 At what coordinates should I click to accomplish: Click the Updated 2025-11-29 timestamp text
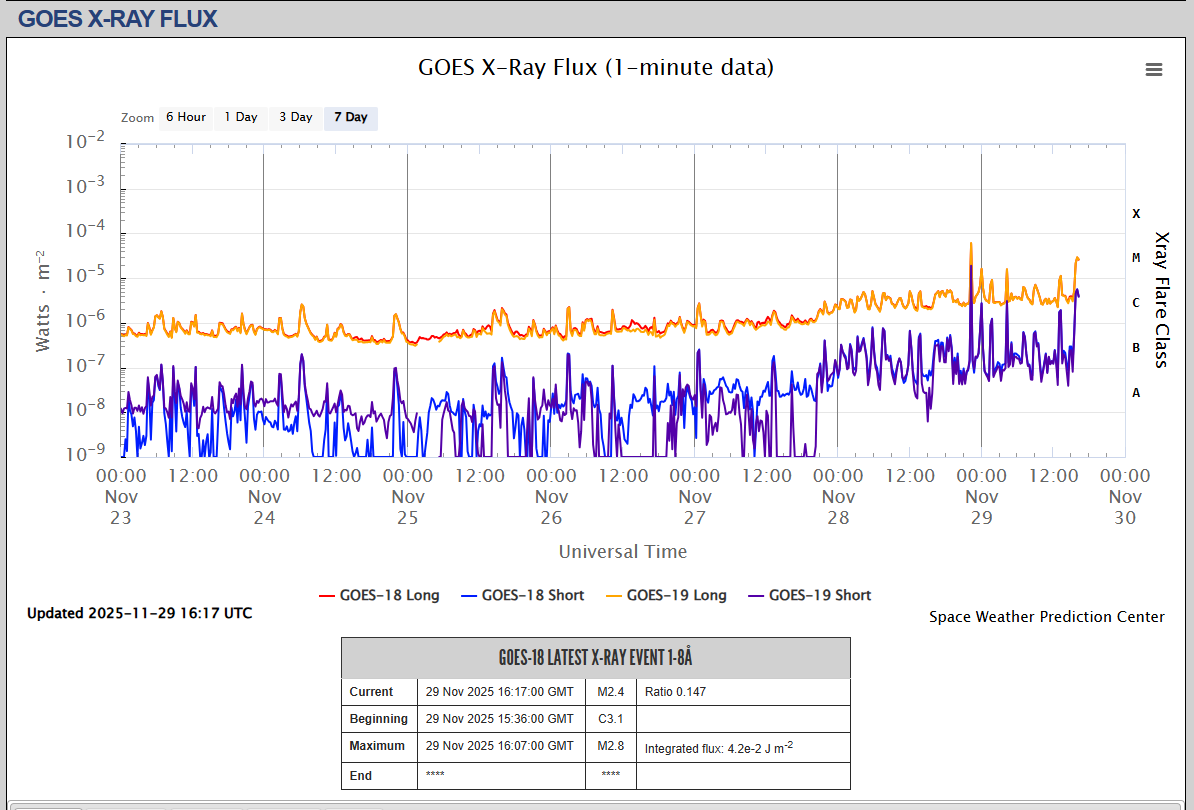click(x=139, y=613)
